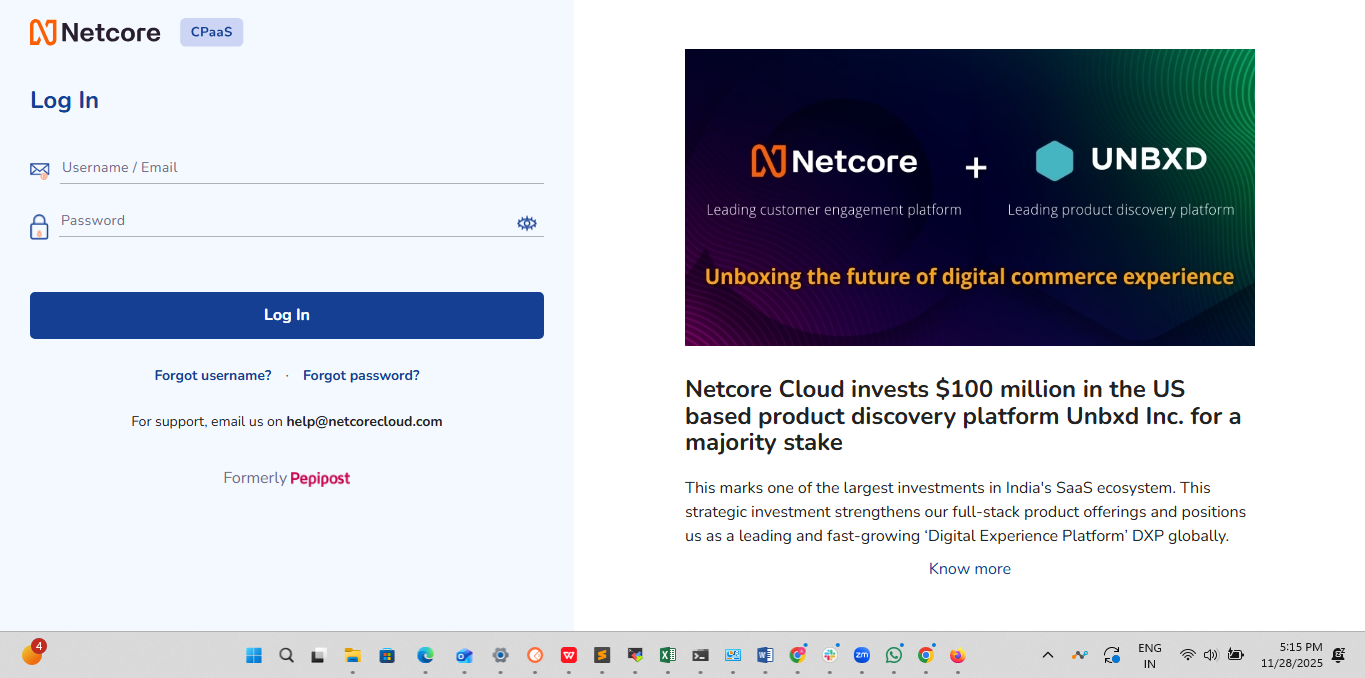
Task: Open WhatsApp from the taskbar
Action: click(894, 655)
